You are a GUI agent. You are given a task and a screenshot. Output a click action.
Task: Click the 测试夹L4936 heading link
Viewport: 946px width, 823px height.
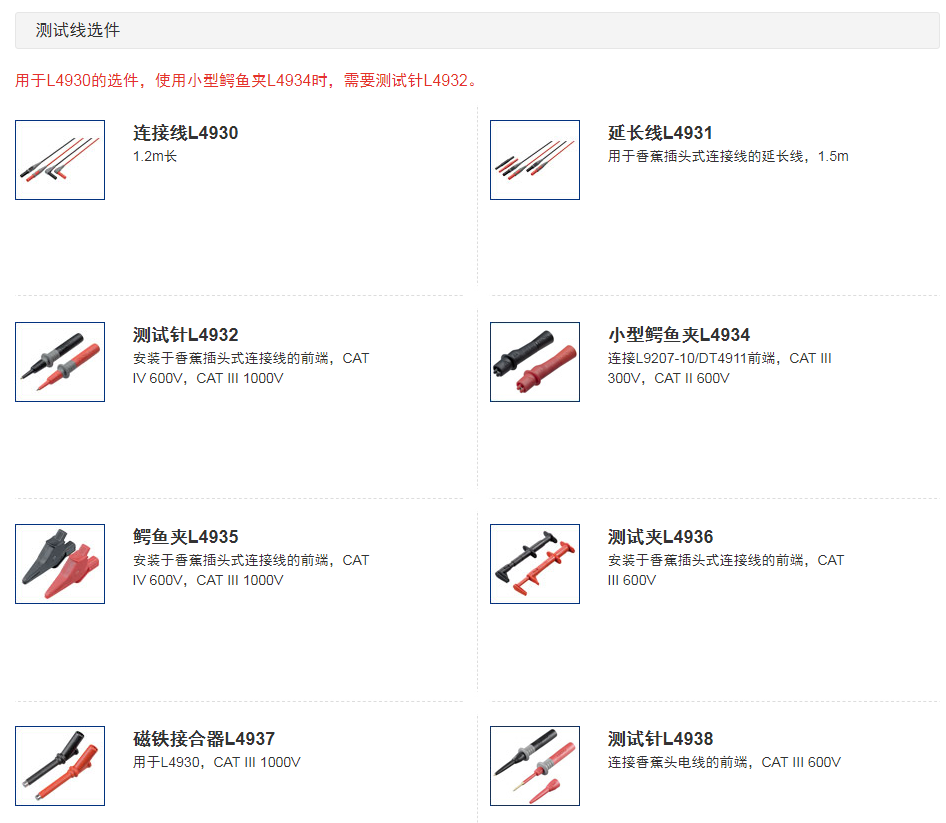tap(660, 537)
